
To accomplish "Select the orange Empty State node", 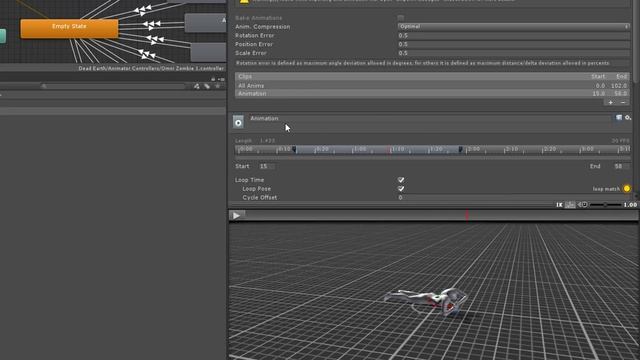I will pyautogui.click(x=69, y=29).
